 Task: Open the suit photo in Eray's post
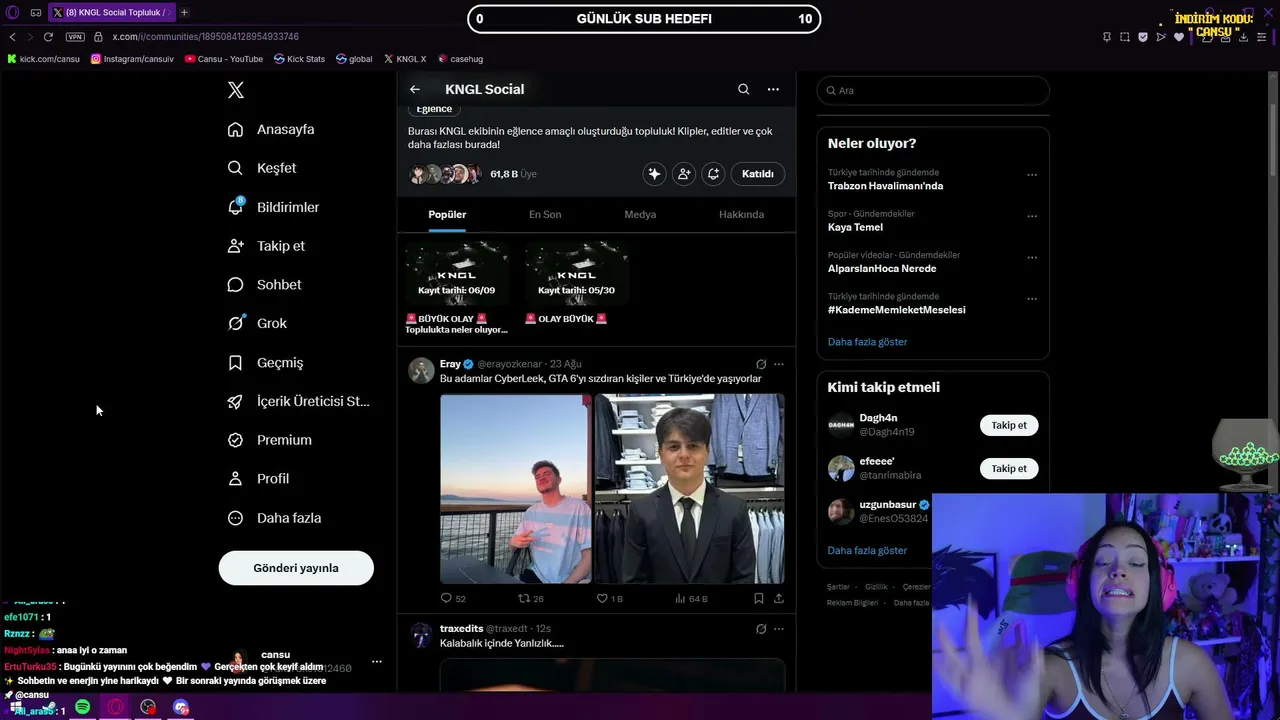click(x=689, y=488)
